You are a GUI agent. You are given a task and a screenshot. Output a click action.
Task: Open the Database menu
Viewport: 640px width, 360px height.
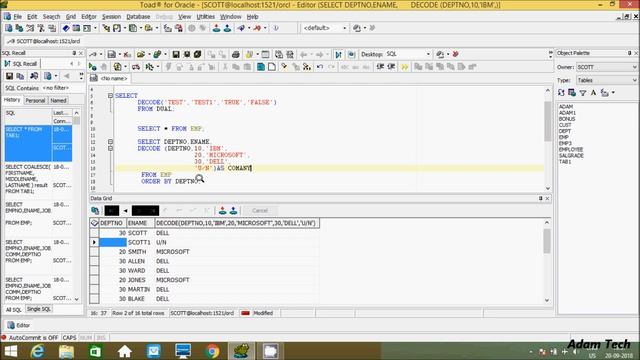138,17
